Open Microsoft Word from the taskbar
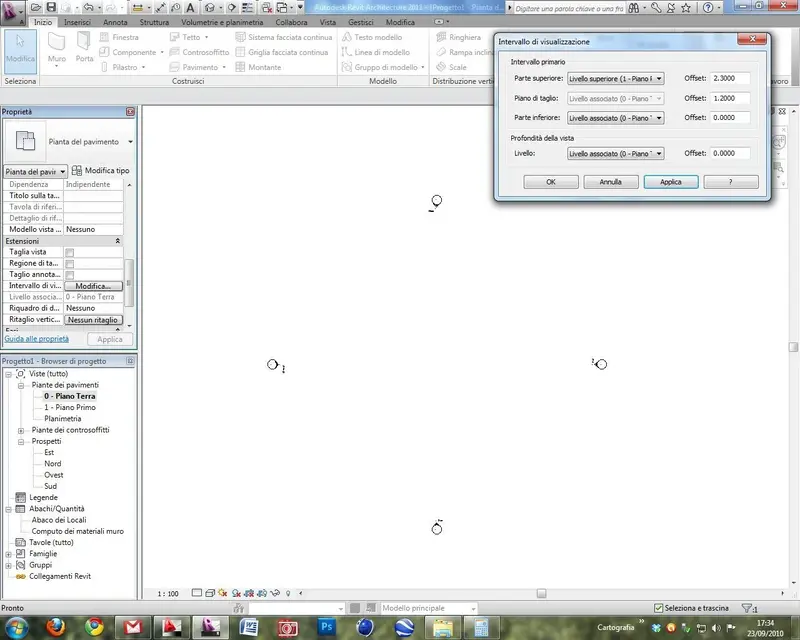 point(249,627)
